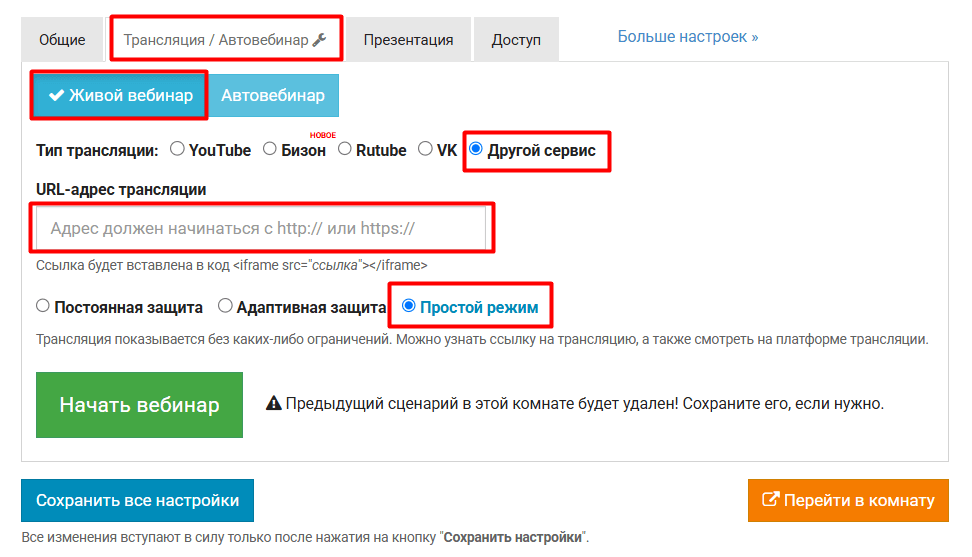Click the warning triangle icon
The height and width of the screenshot is (557, 972).
pos(272,405)
